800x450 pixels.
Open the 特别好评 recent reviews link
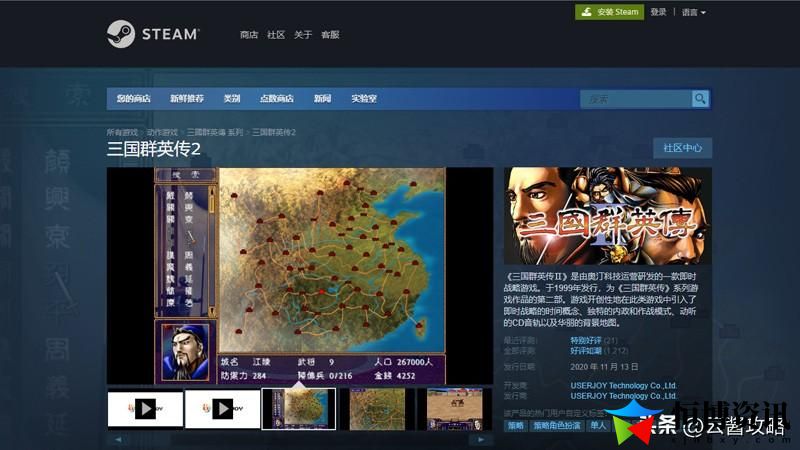click(586, 340)
